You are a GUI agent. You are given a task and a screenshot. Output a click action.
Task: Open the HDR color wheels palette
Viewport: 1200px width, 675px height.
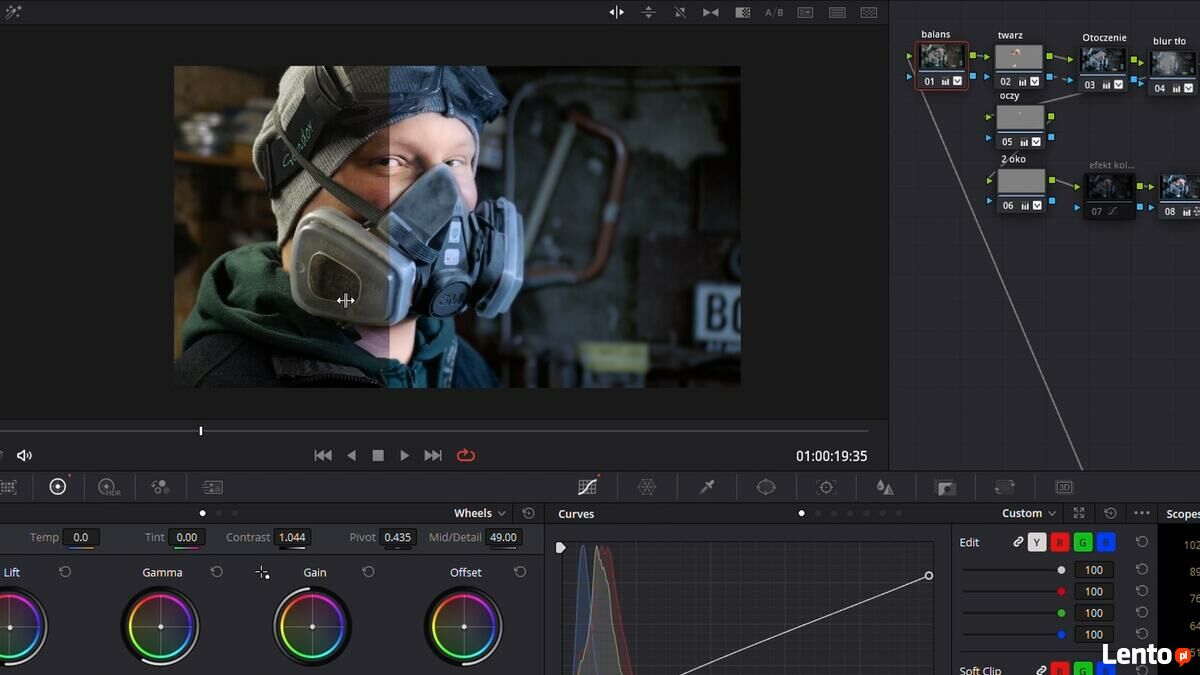coord(109,487)
